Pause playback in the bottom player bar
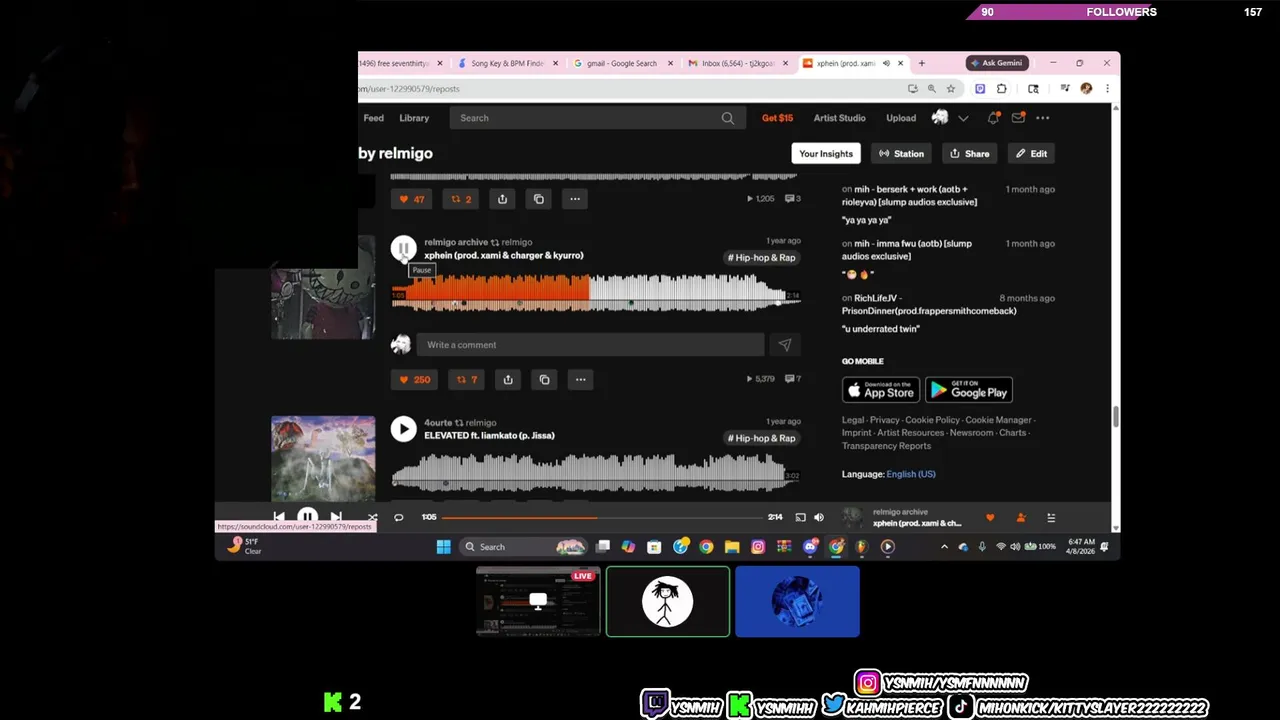 point(307,517)
